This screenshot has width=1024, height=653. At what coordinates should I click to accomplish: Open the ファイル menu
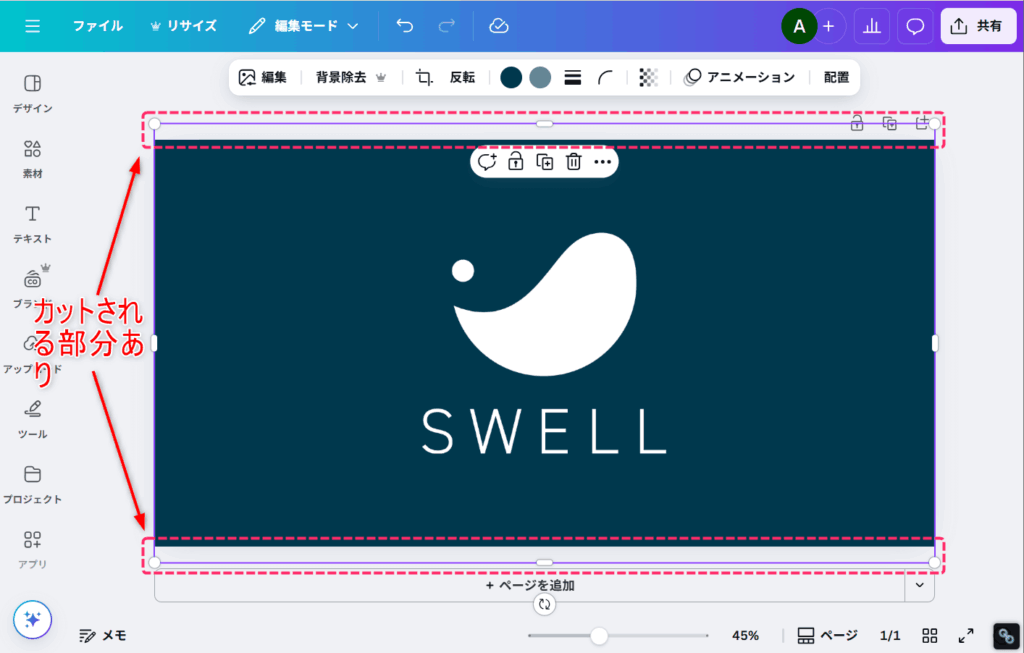98,26
